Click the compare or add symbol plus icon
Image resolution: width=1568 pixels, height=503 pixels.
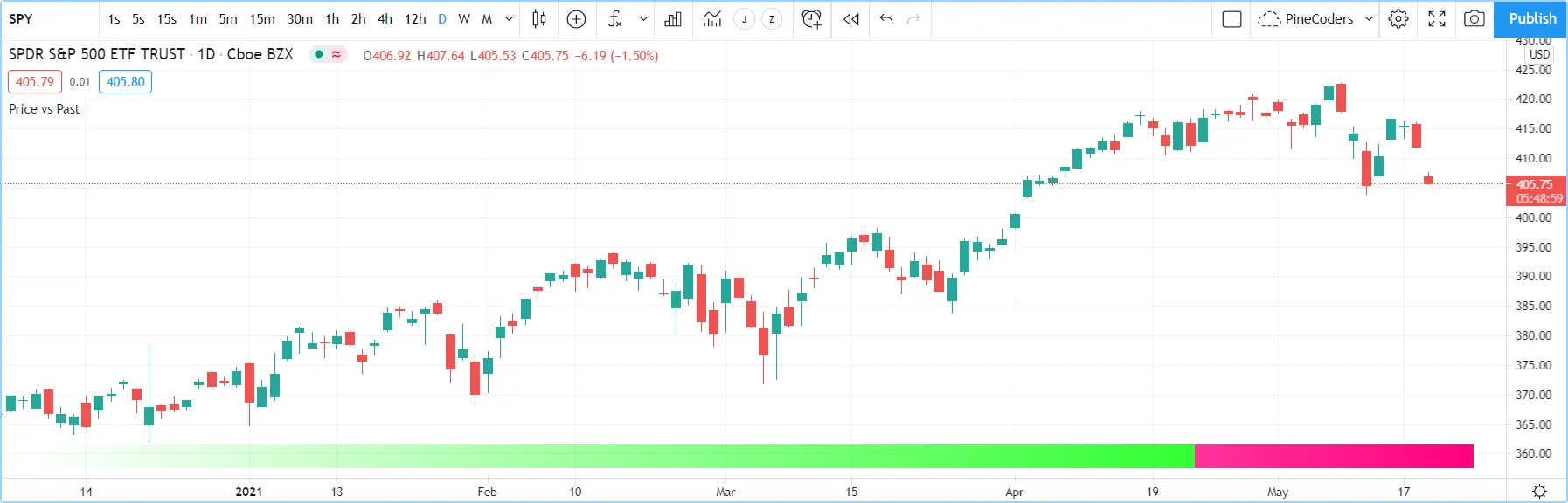[x=576, y=19]
